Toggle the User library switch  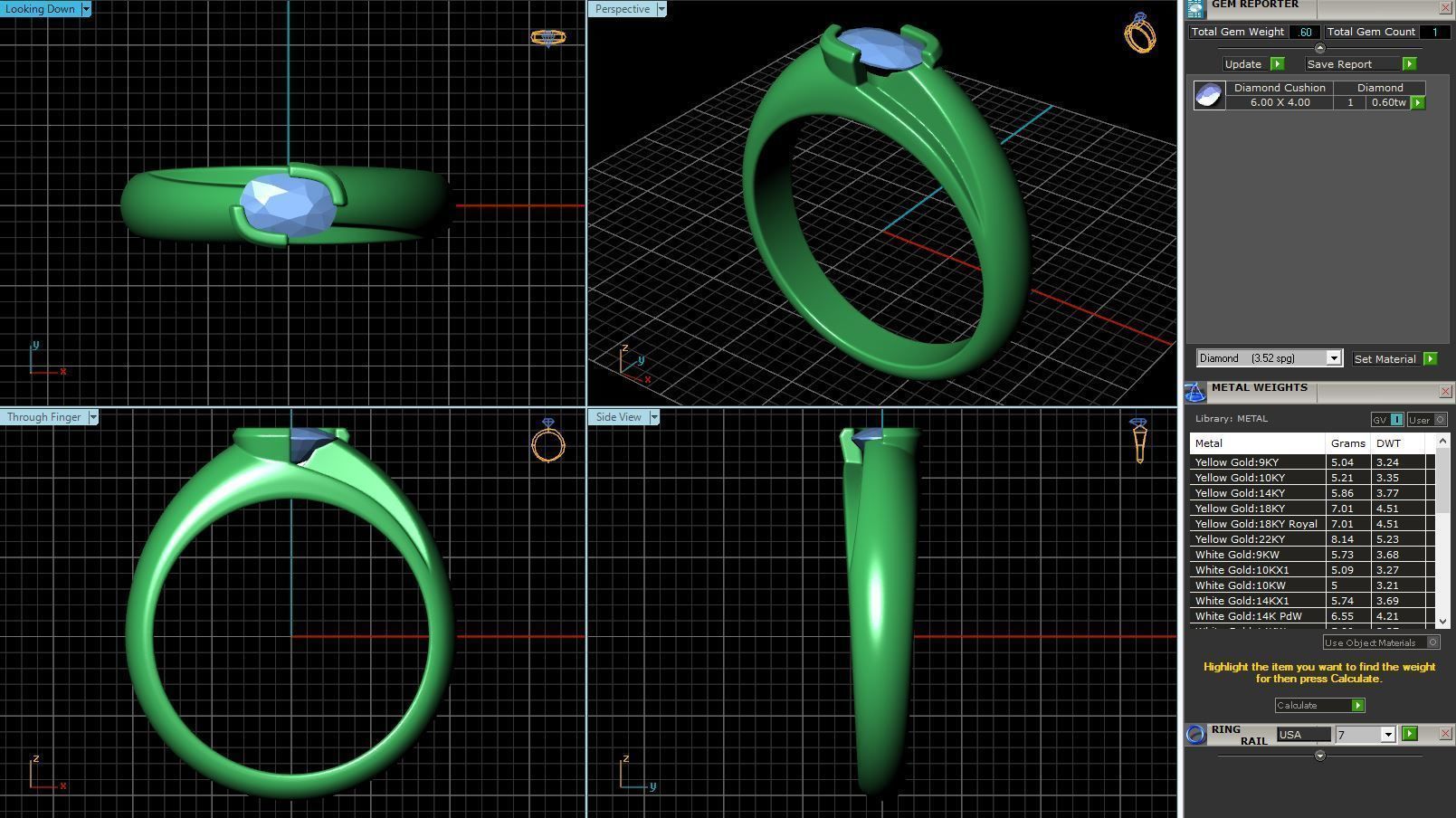coord(1427,420)
